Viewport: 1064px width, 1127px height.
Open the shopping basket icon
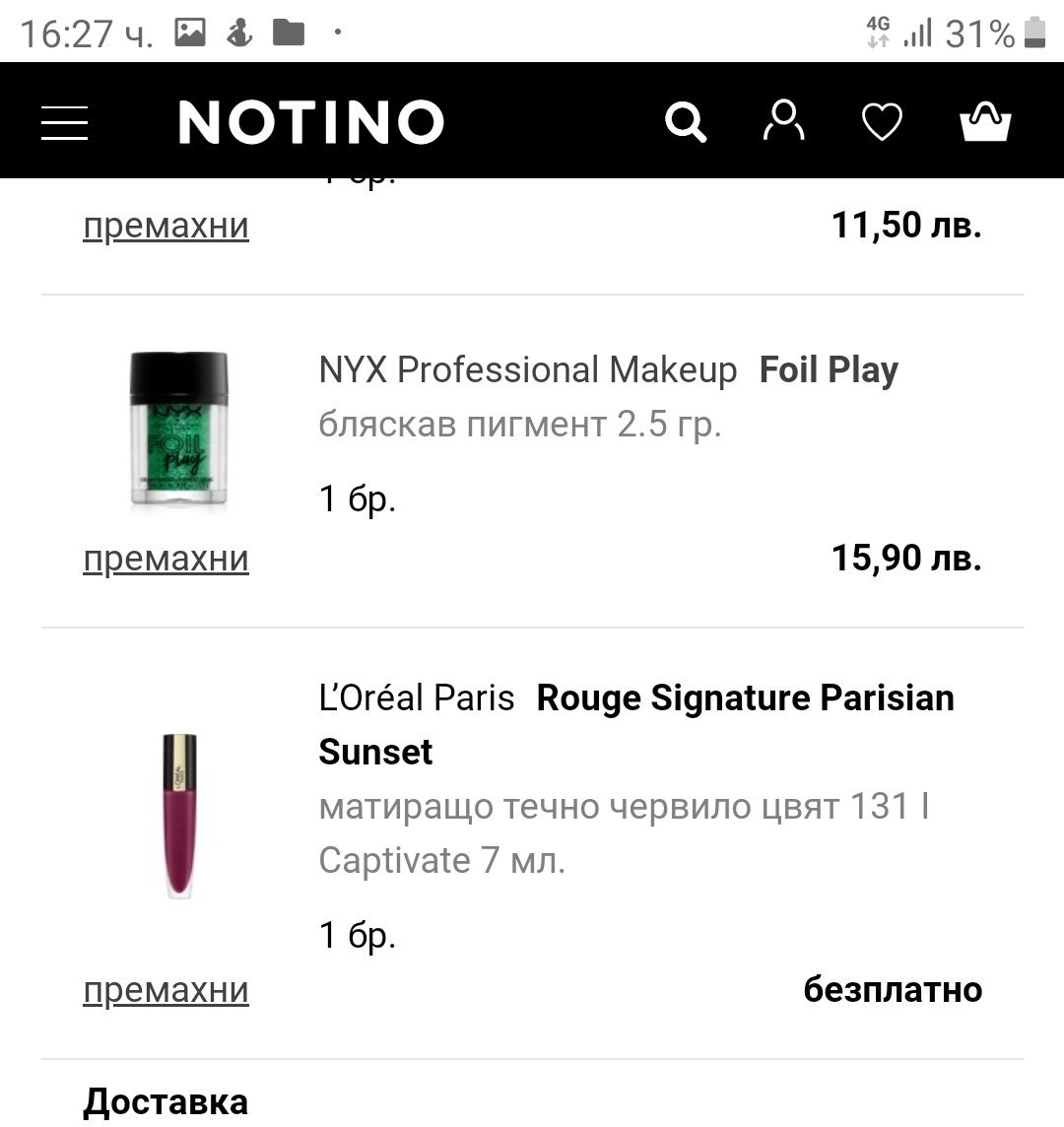[x=985, y=121]
